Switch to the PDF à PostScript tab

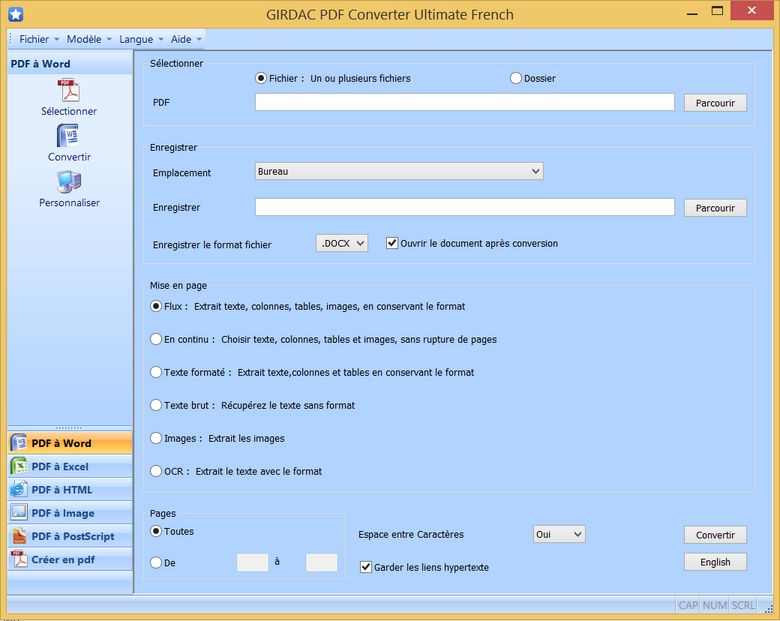pyautogui.click(x=70, y=536)
